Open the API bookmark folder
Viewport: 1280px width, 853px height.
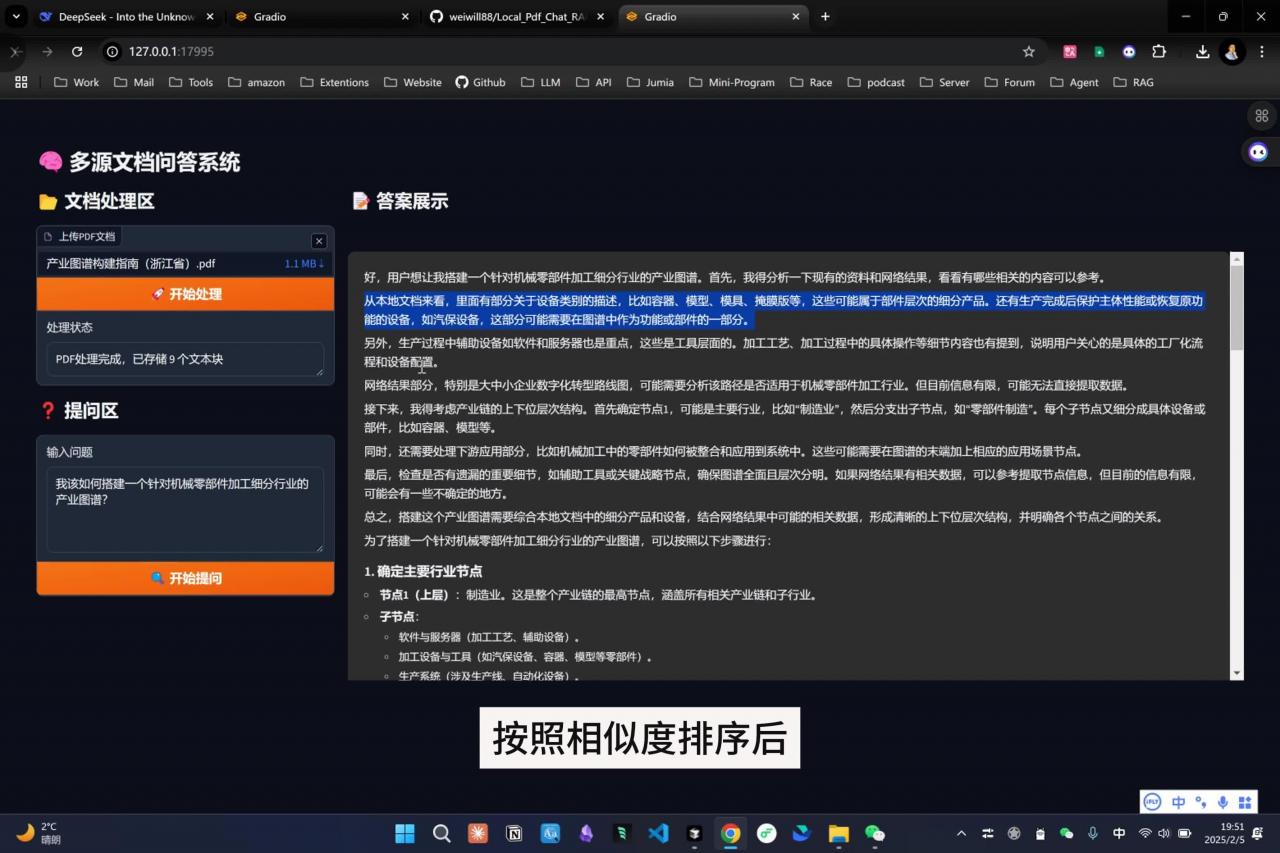coord(593,82)
